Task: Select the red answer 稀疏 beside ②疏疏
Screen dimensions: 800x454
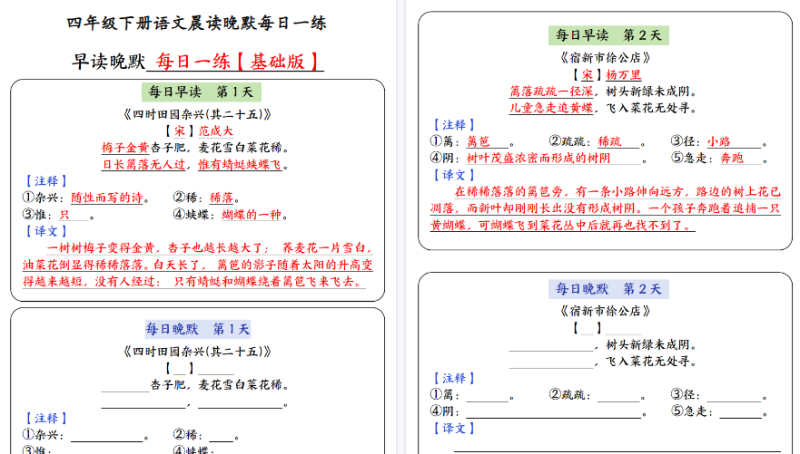Action: 610,141
